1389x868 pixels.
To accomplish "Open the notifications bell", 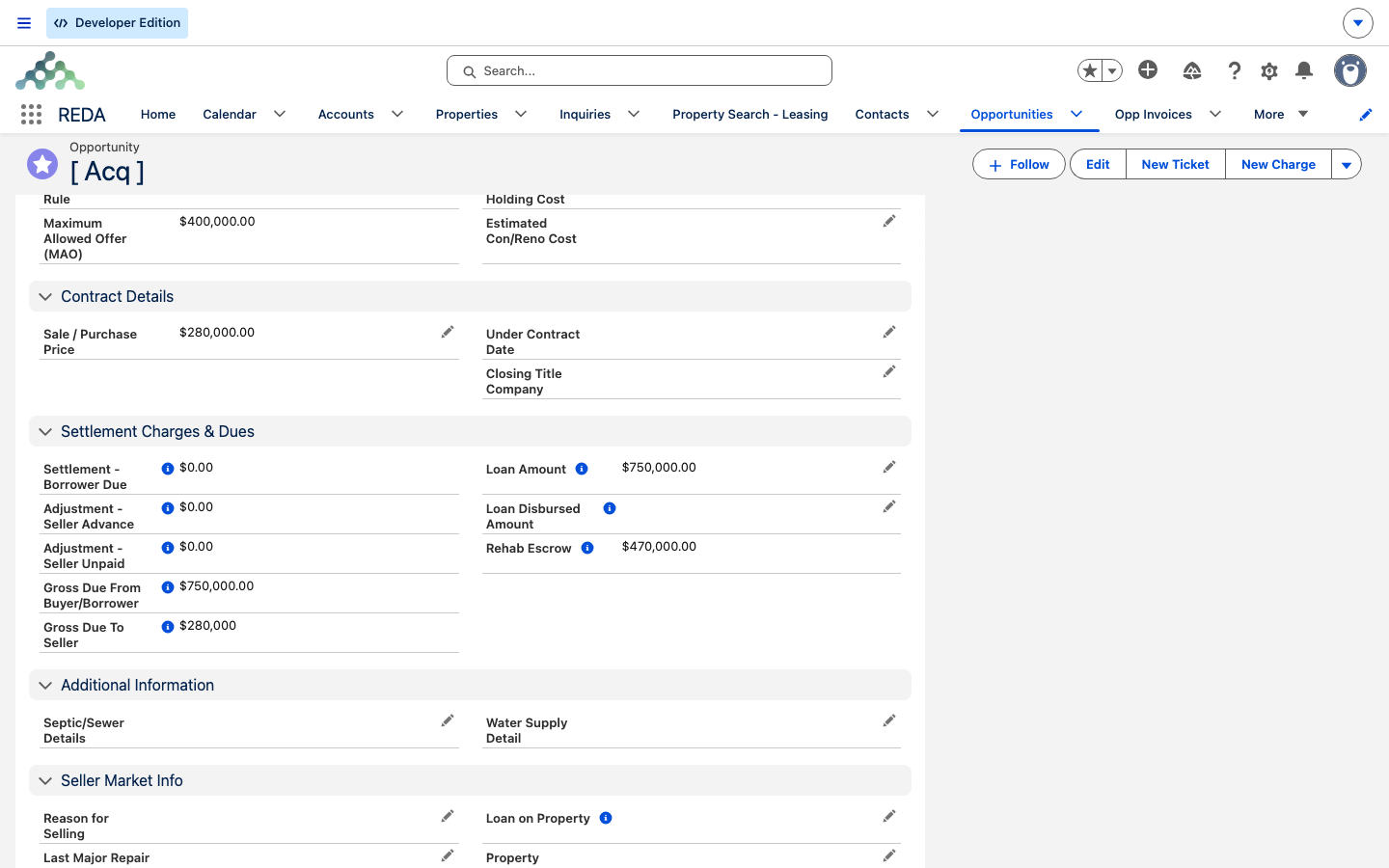I will tap(1304, 70).
